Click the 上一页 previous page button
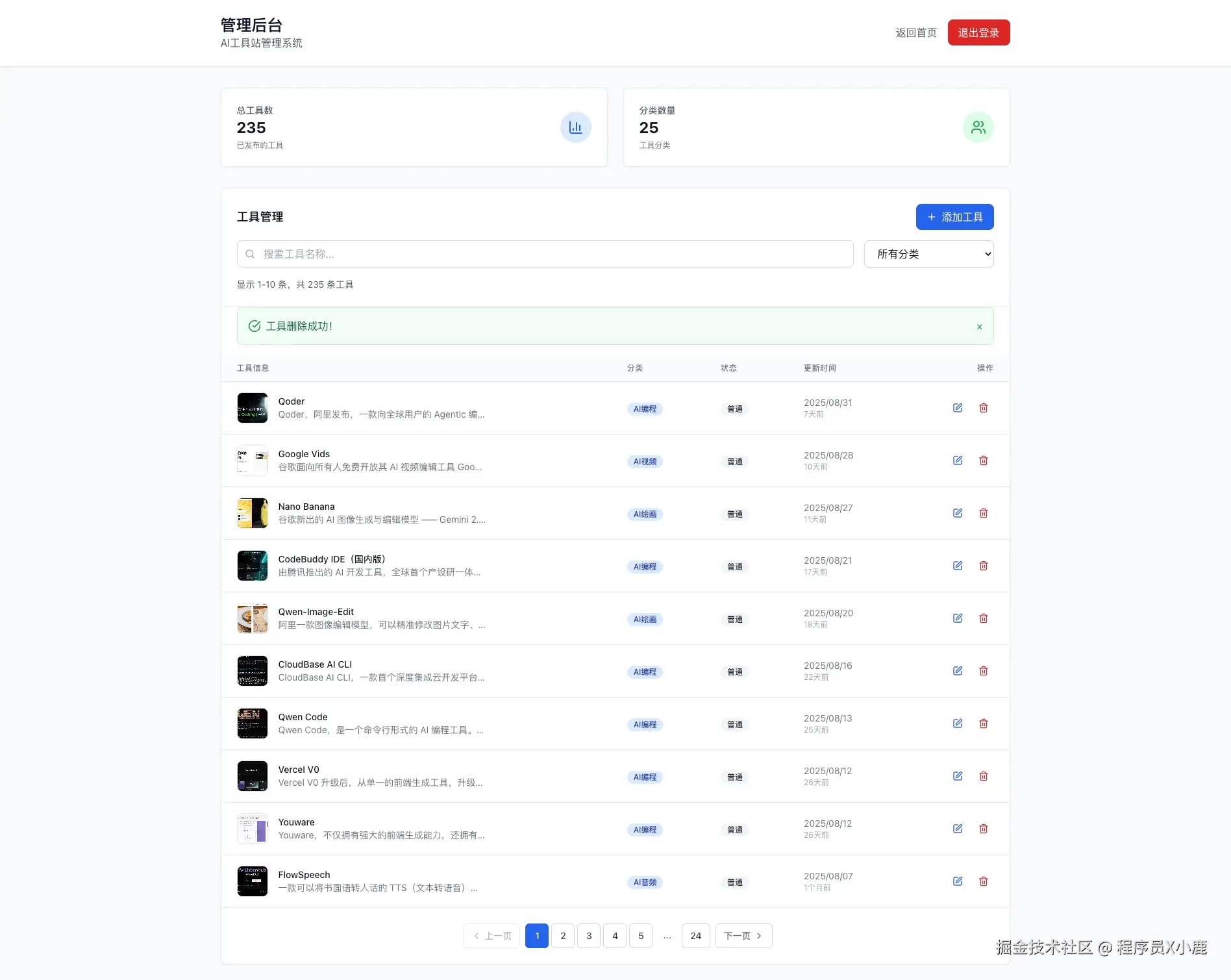 click(x=491, y=936)
